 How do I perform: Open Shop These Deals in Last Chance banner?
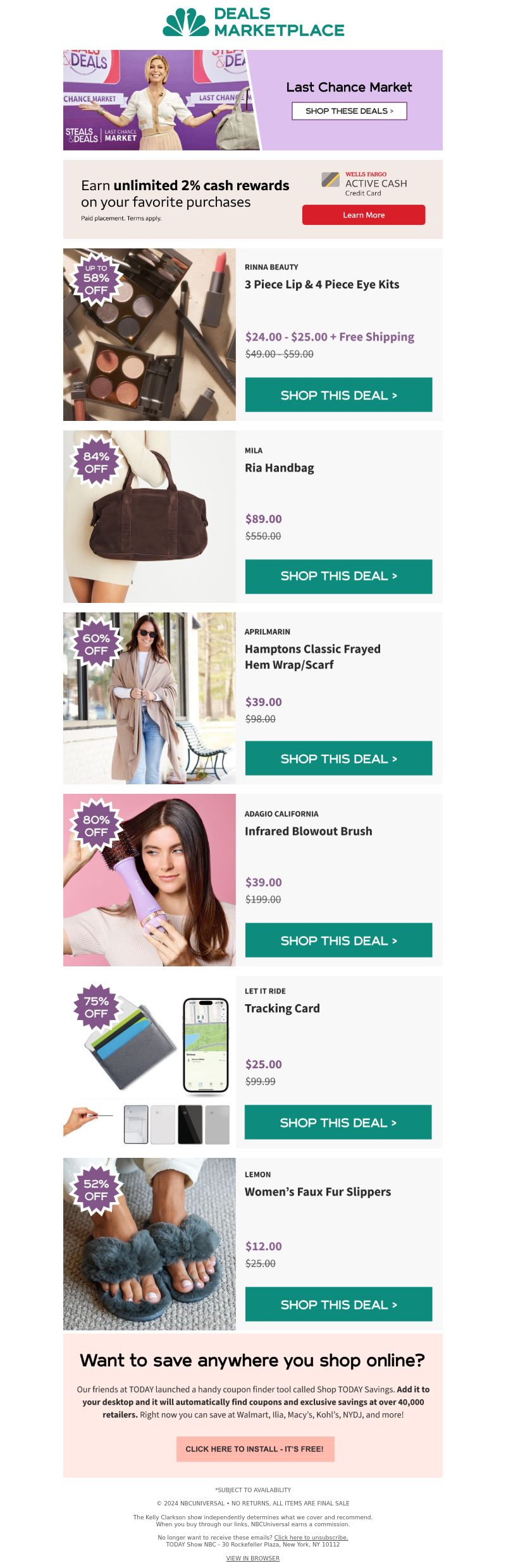tap(349, 111)
